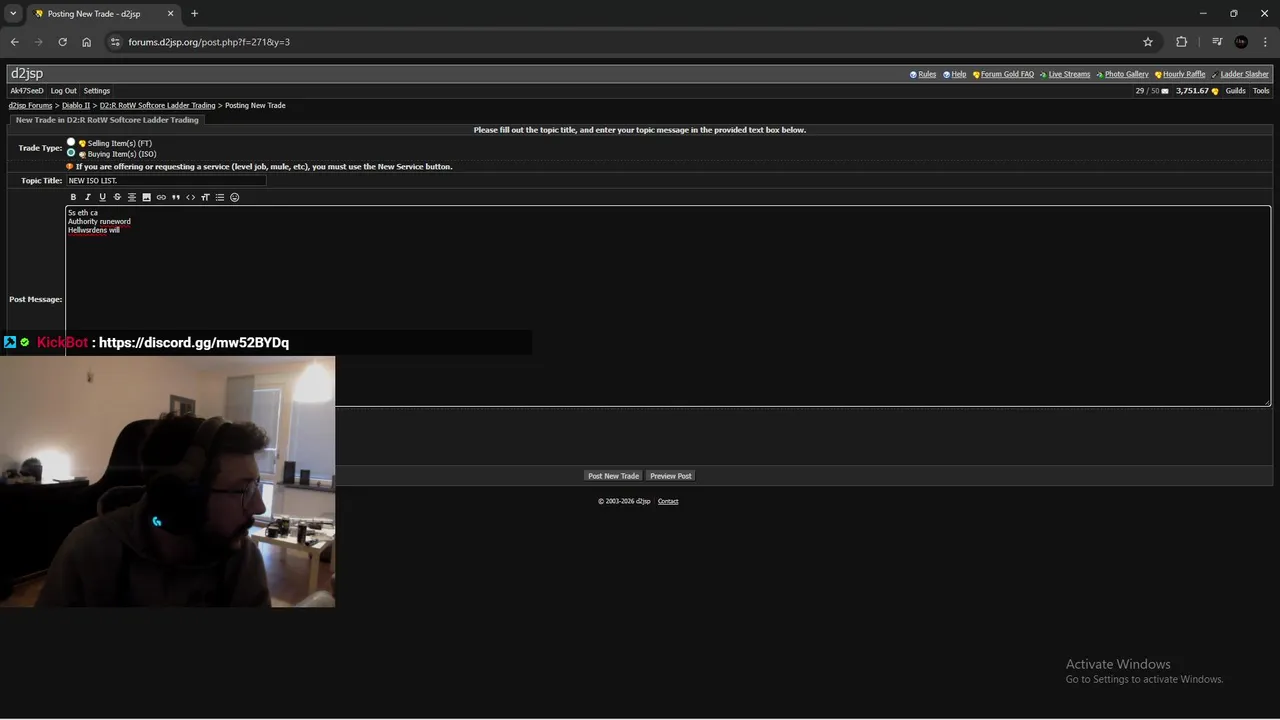The width and height of the screenshot is (1280, 720).
Task: Open Chrome three-dot menu
Action: tap(1265, 42)
